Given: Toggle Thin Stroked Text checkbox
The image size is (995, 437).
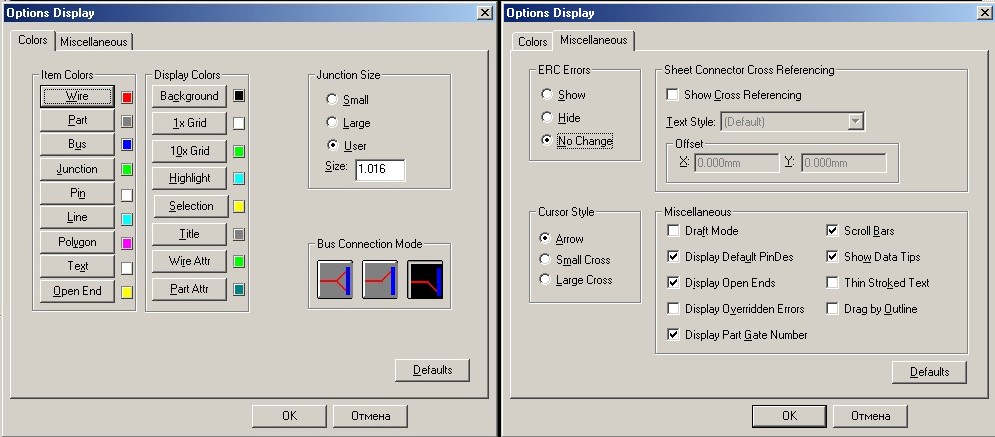Looking at the screenshot, I should pos(833,283).
